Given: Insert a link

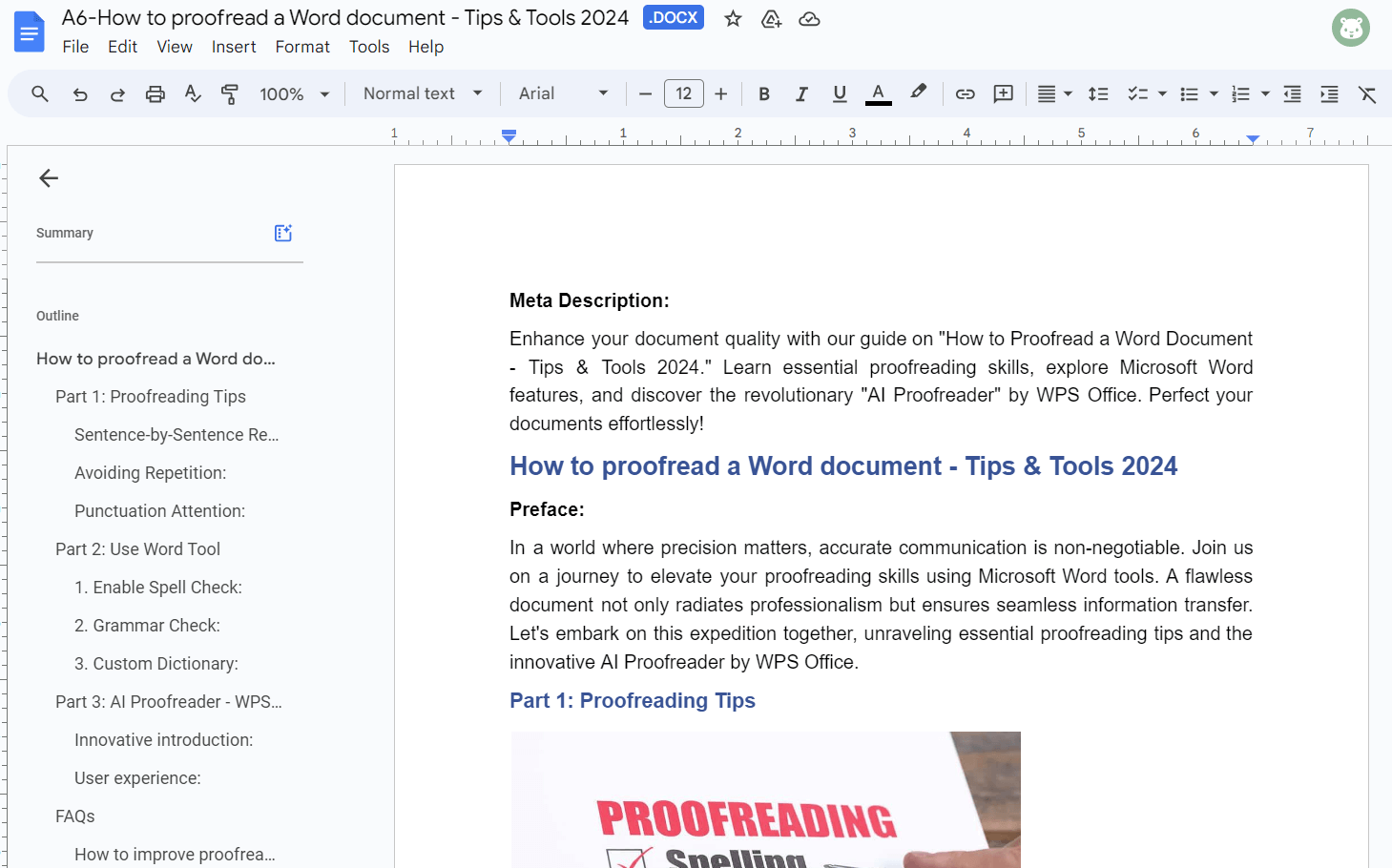Looking at the screenshot, I should point(966,93).
